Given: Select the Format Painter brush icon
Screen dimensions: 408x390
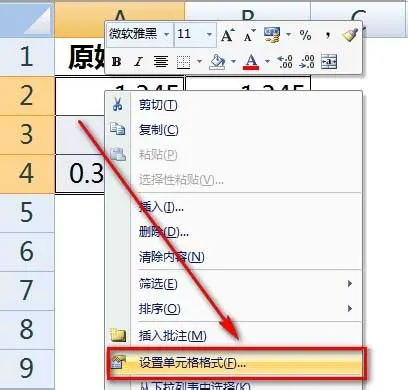Looking at the screenshot, I should (350, 35).
